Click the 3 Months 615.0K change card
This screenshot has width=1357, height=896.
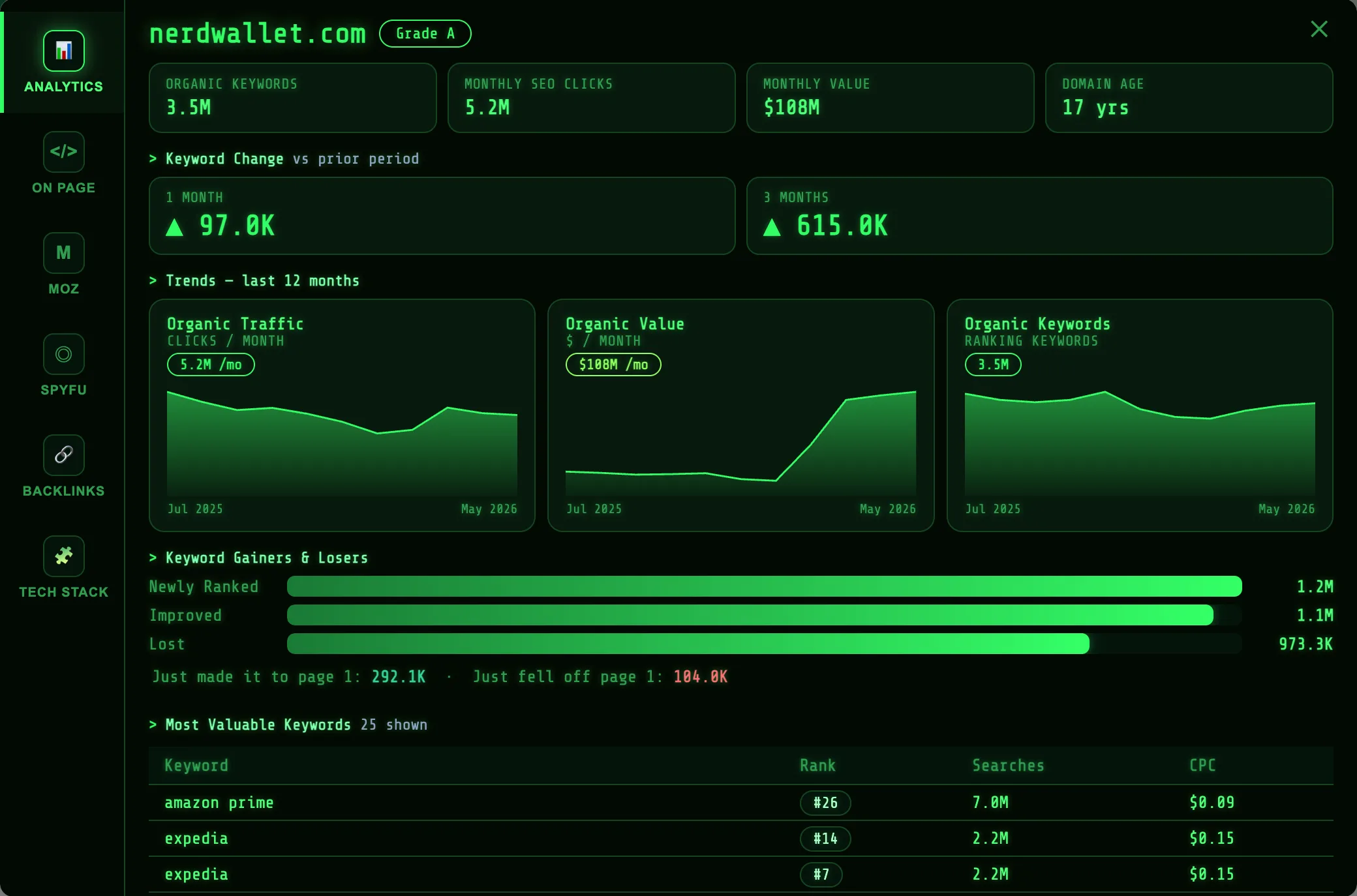[1039, 216]
